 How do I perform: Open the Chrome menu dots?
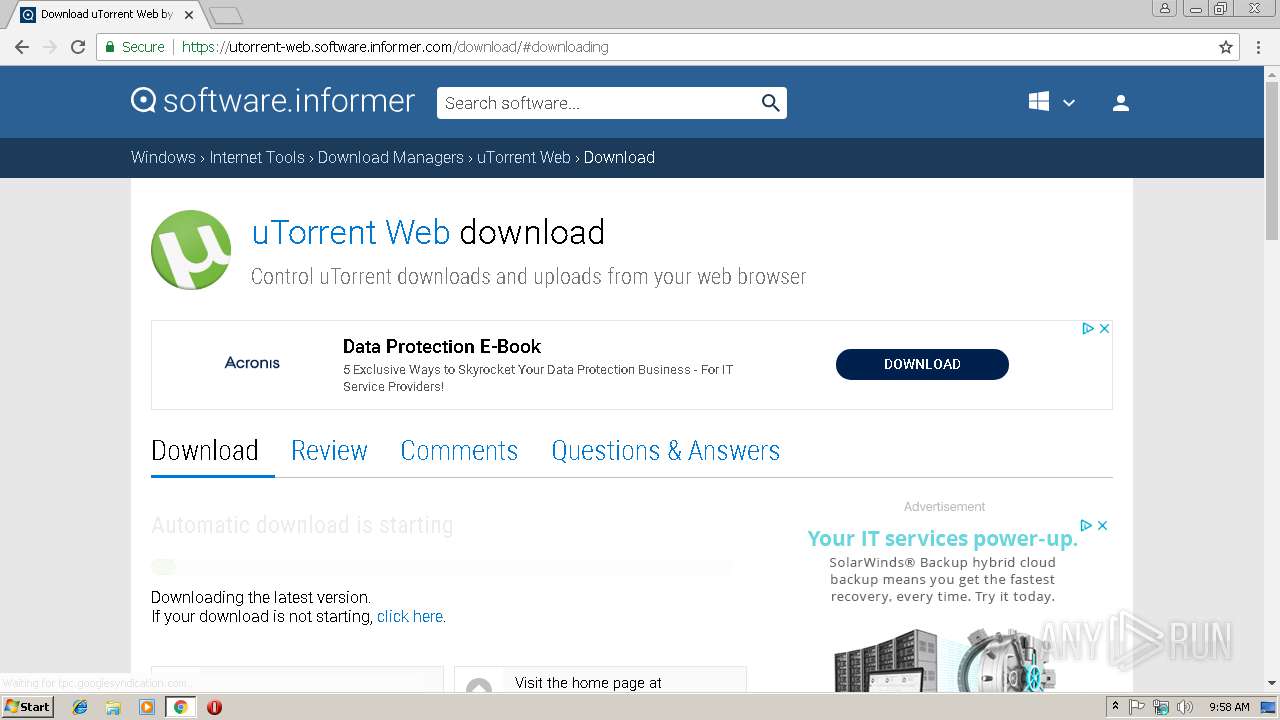(1258, 47)
